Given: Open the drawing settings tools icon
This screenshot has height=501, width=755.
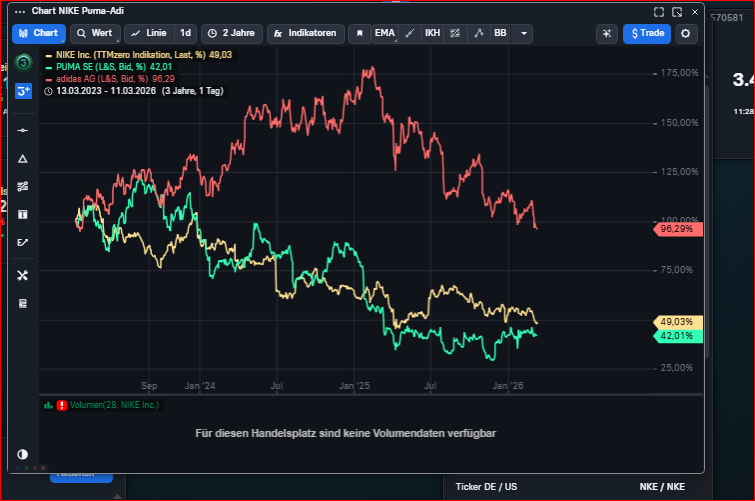Looking at the screenshot, I should click(x=23, y=275).
